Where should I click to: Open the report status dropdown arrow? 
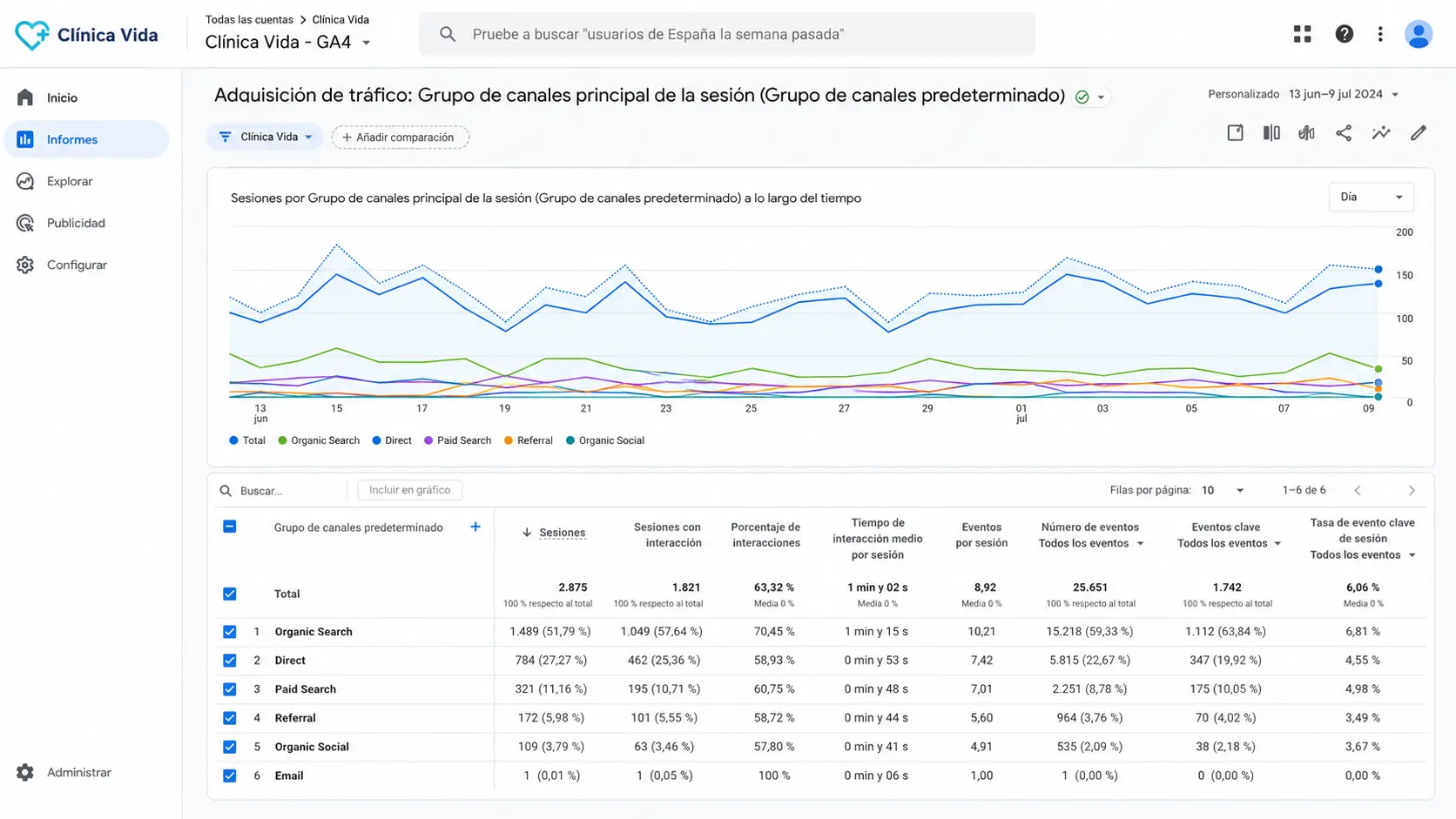click(x=1101, y=97)
